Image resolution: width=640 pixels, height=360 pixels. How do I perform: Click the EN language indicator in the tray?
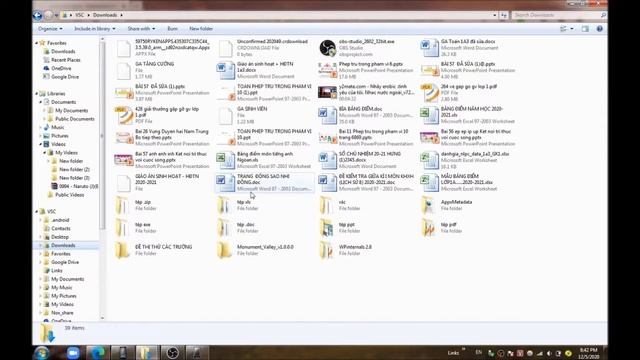tap(478, 353)
